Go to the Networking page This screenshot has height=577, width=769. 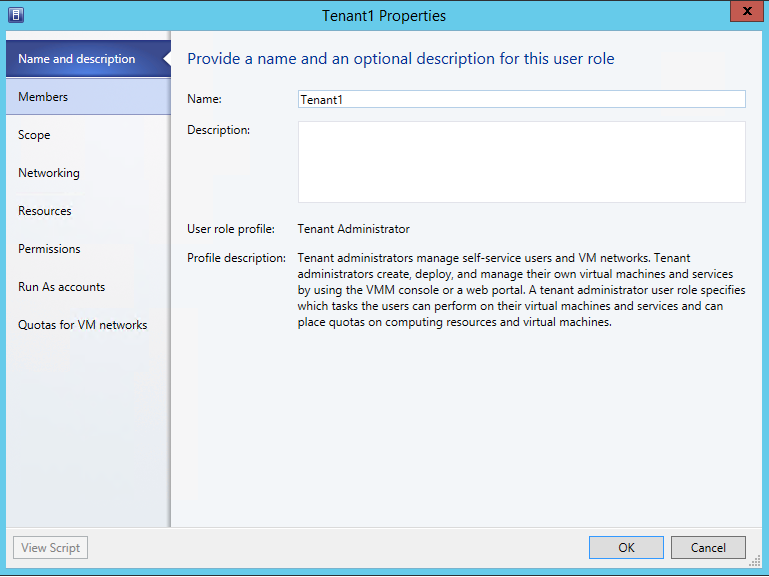(x=49, y=173)
